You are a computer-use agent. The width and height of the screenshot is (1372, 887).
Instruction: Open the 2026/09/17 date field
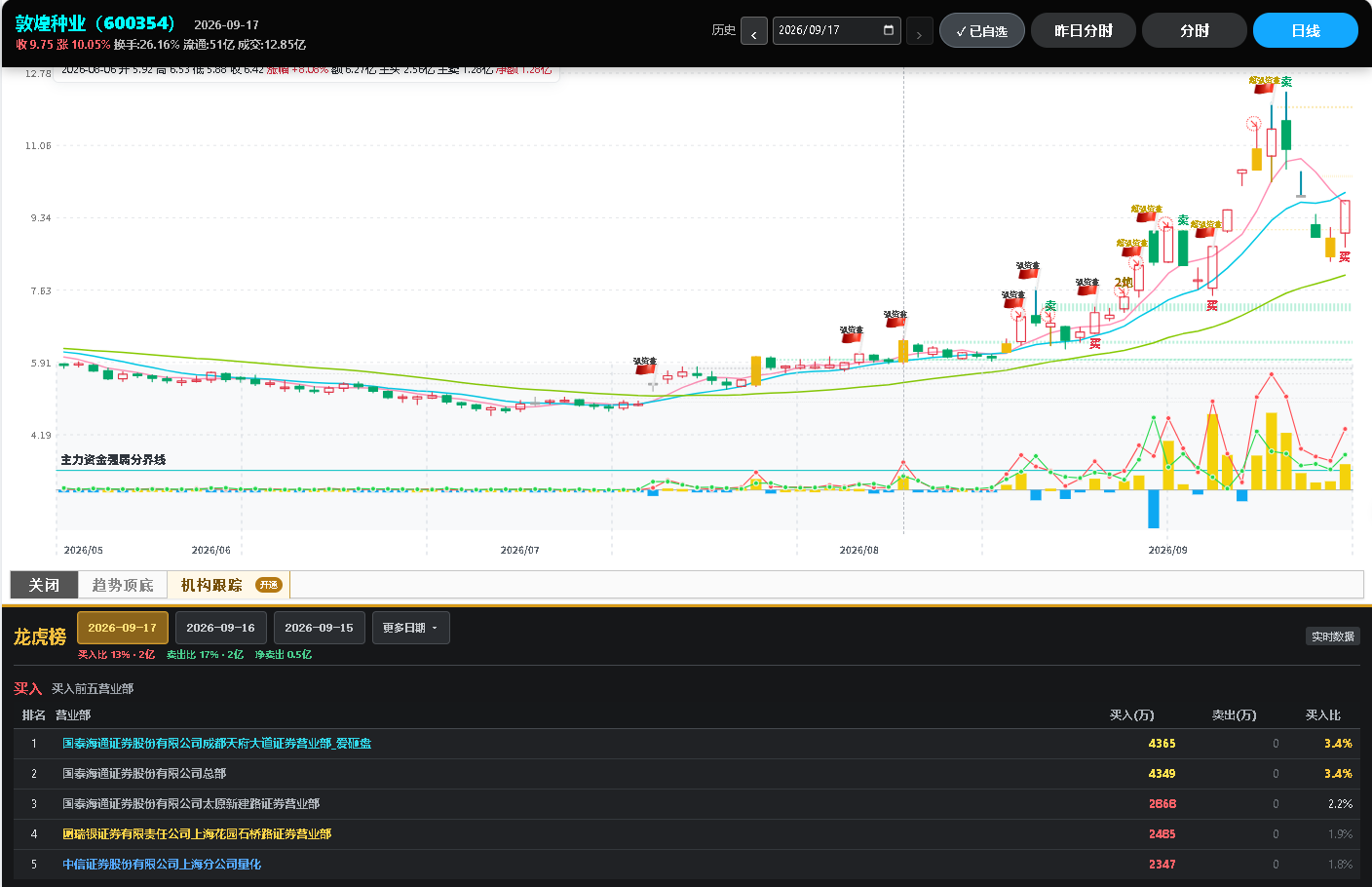[x=837, y=30]
